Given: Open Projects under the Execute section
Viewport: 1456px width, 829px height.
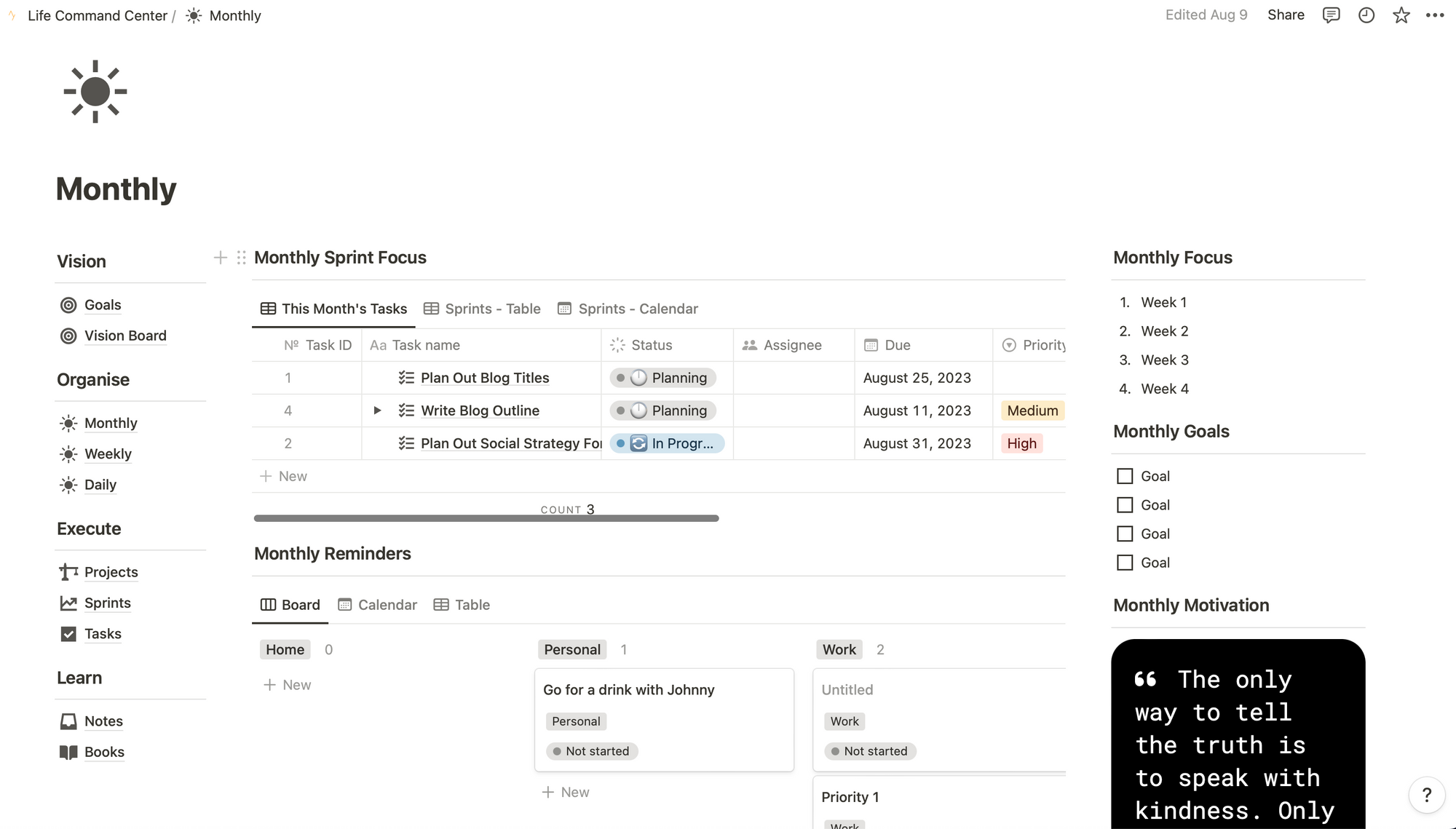Looking at the screenshot, I should coord(111,572).
